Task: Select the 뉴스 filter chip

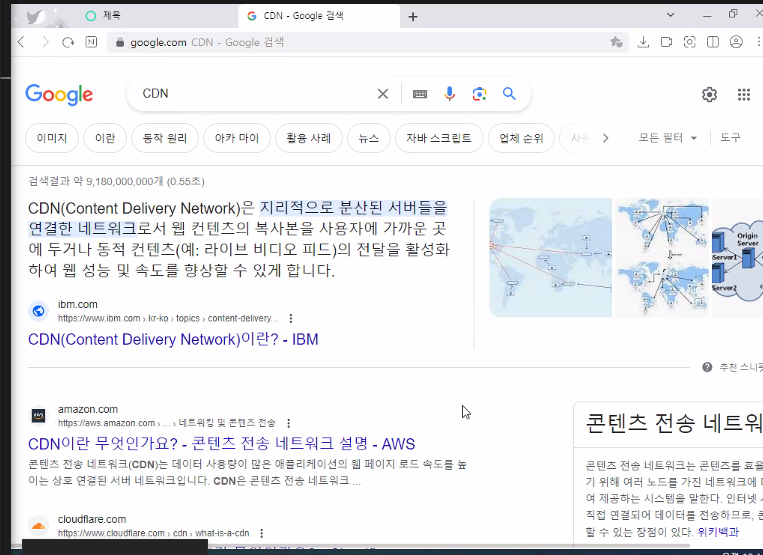Action: (368, 138)
